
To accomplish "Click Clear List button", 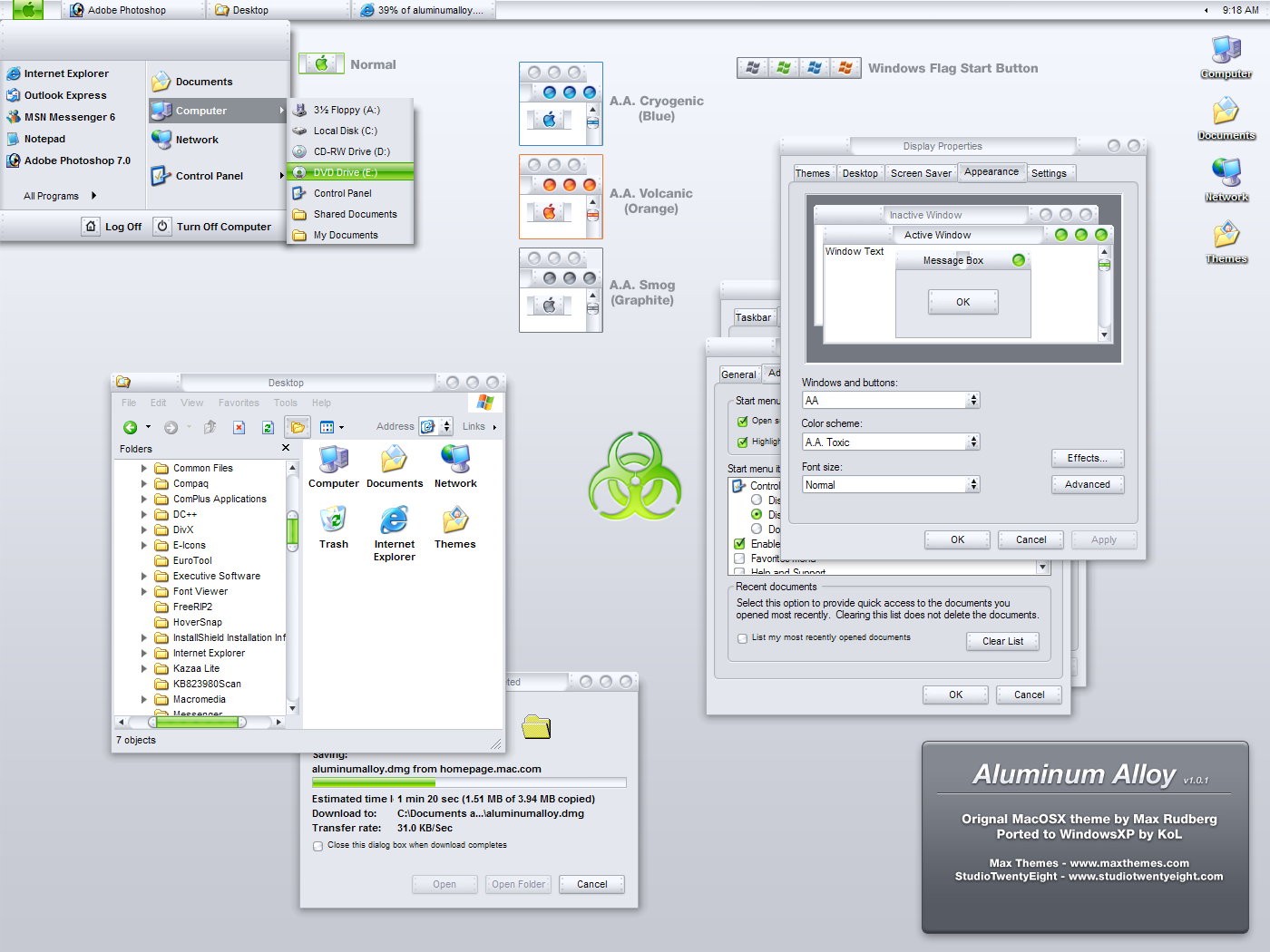I will point(1002,641).
